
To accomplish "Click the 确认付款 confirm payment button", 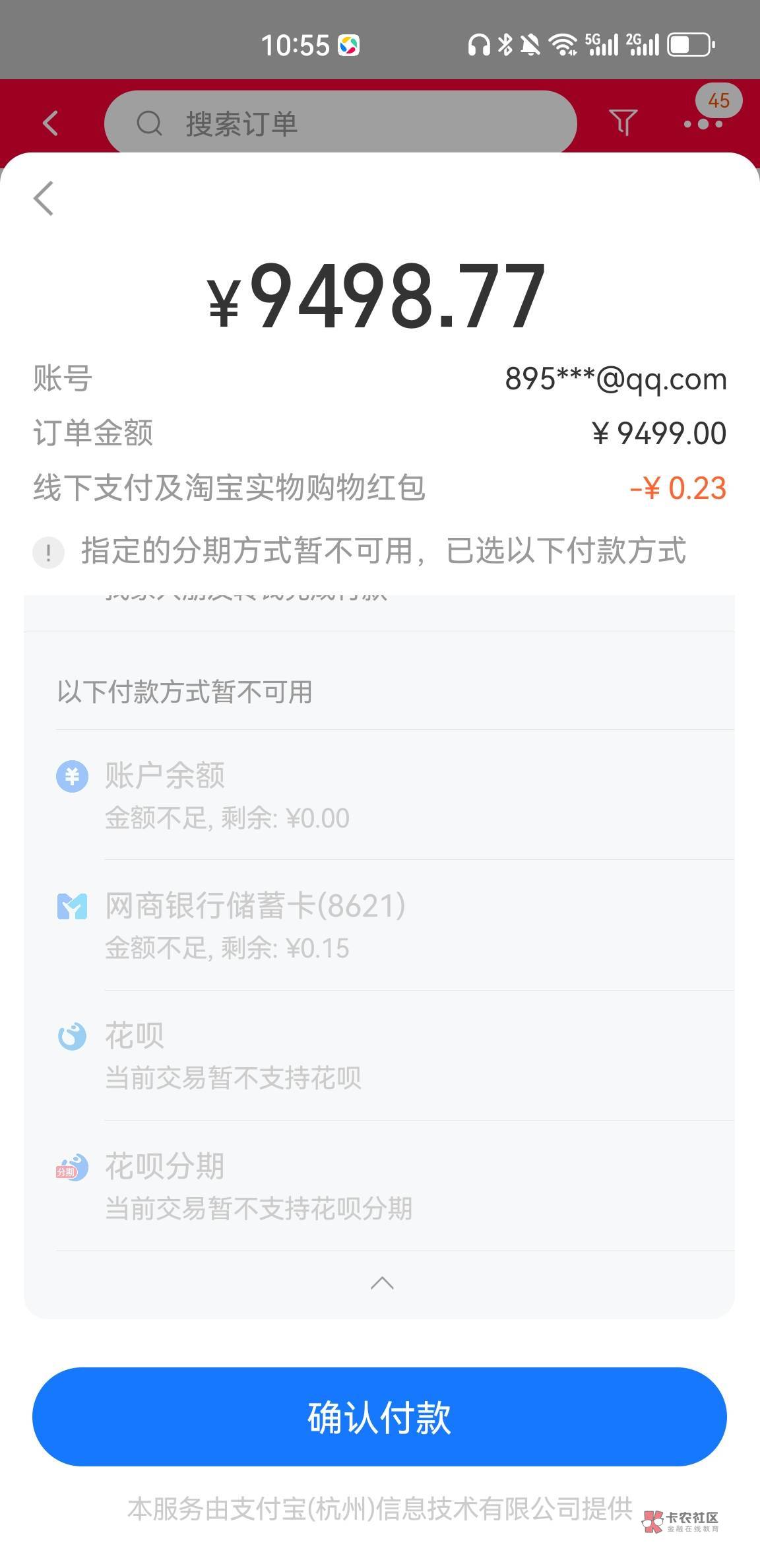I will pos(379,1417).
